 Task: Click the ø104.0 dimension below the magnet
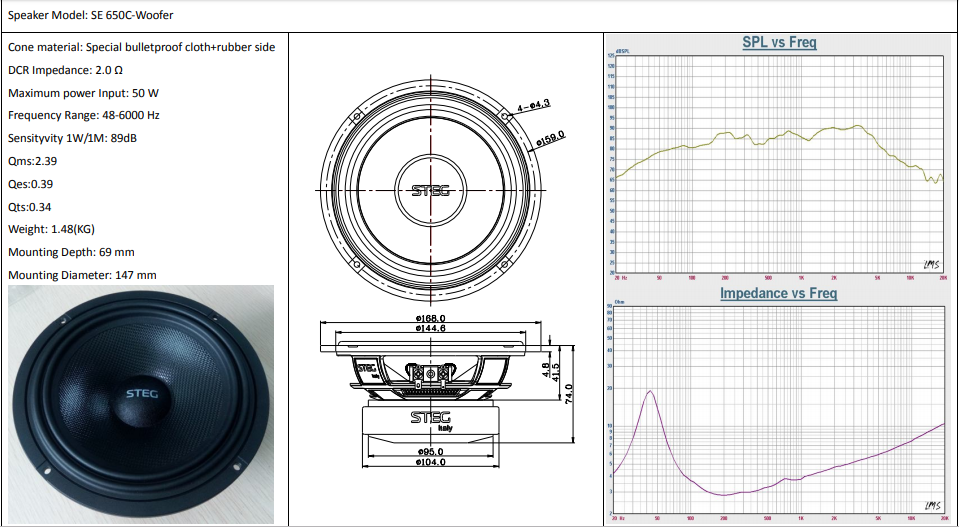[x=431, y=462]
